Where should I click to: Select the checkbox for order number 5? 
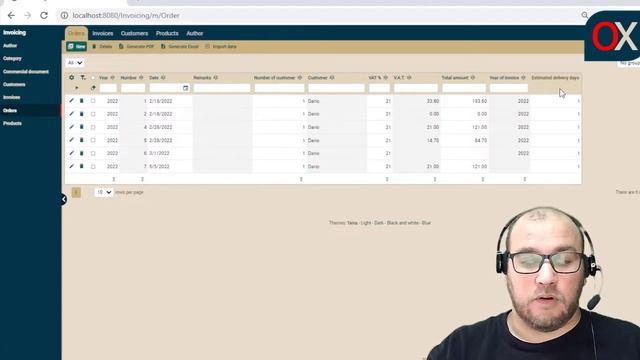click(93, 140)
